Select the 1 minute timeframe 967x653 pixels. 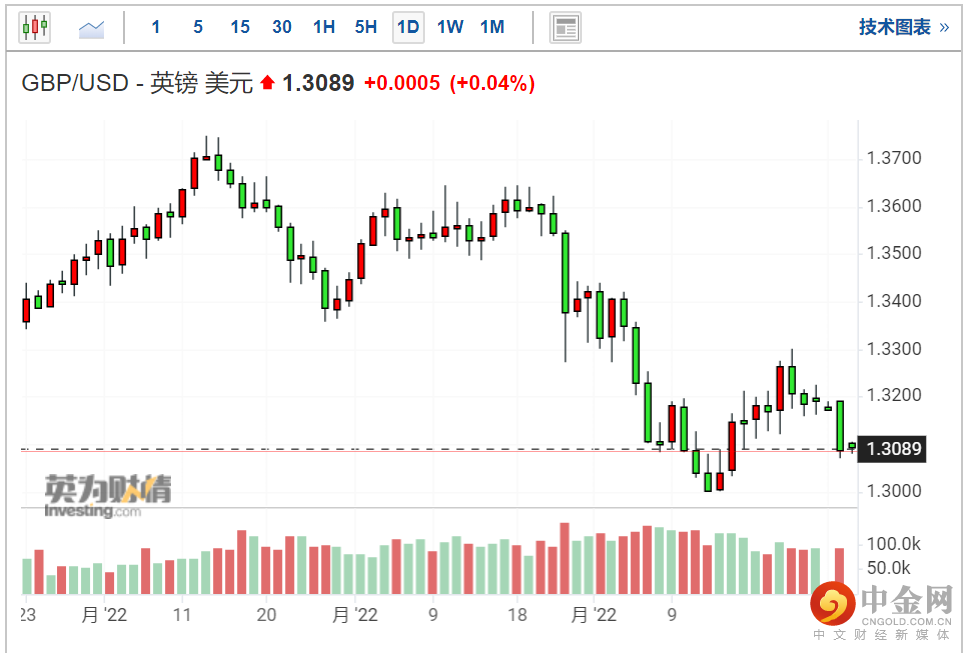(x=156, y=27)
